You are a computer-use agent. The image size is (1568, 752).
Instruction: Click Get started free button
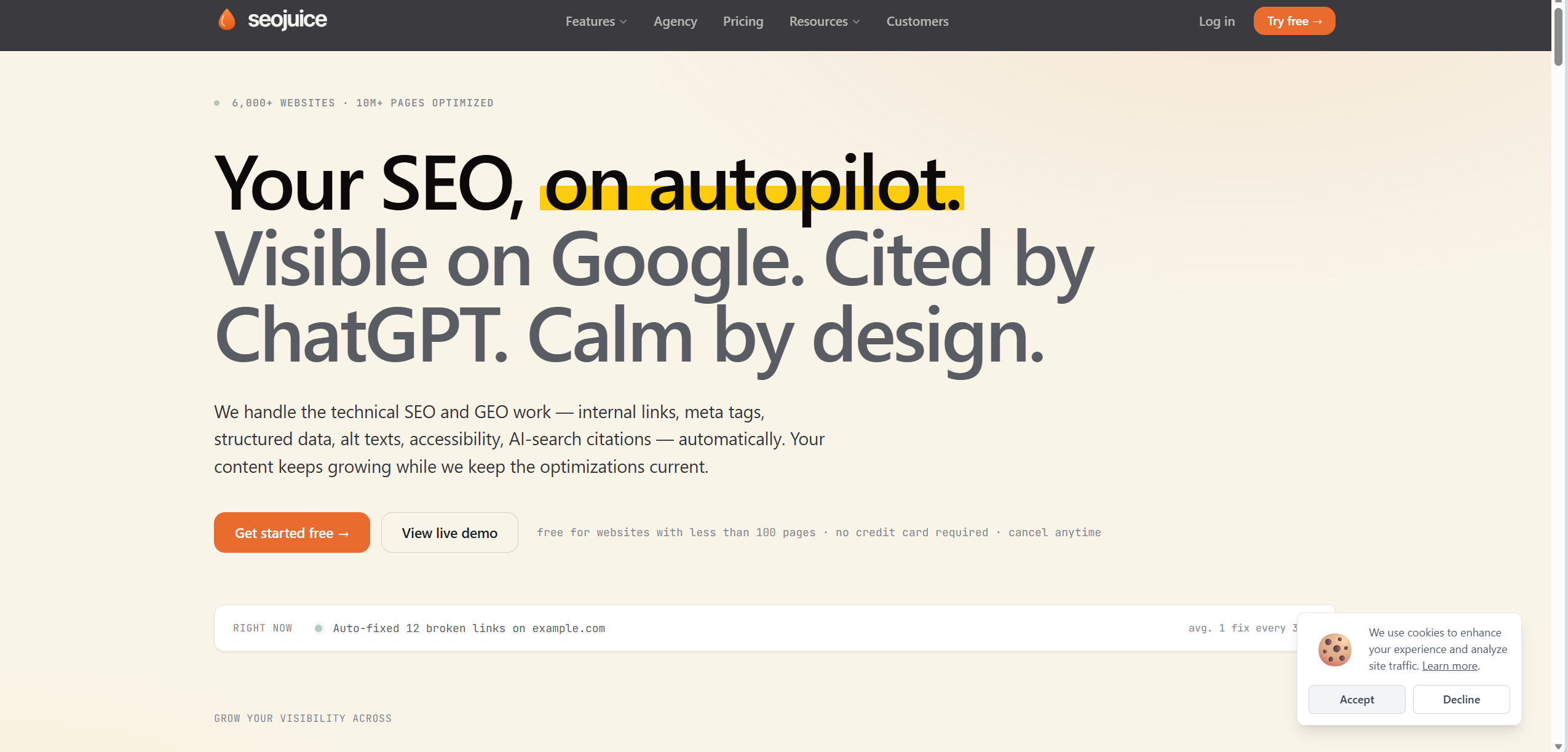point(292,532)
